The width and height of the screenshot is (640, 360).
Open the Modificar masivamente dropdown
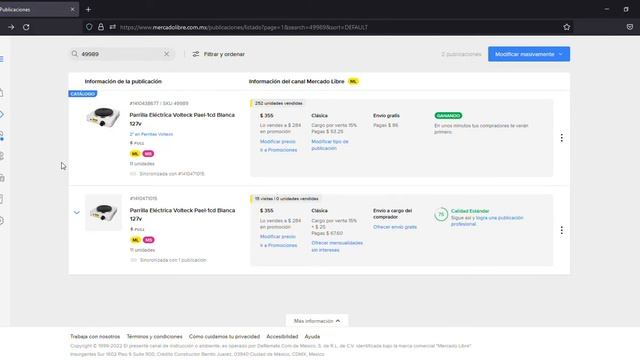point(529,54)
